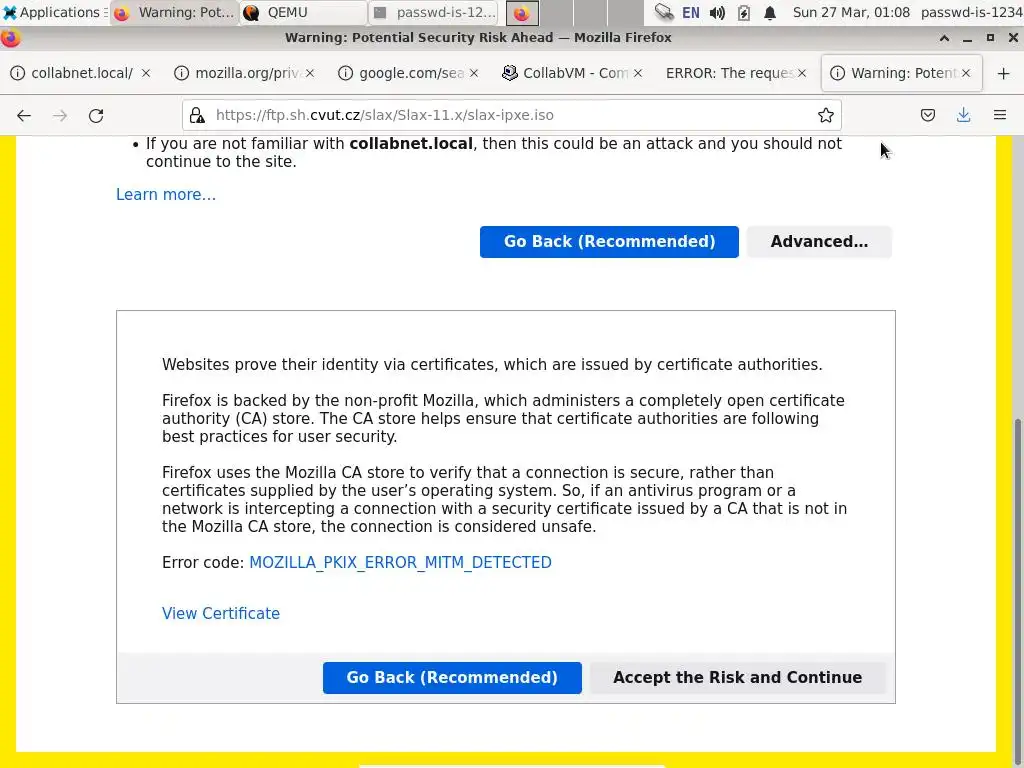1024x768 pixels.
Task: Select the QEMU taskbar window
Action: coord(303,12)
